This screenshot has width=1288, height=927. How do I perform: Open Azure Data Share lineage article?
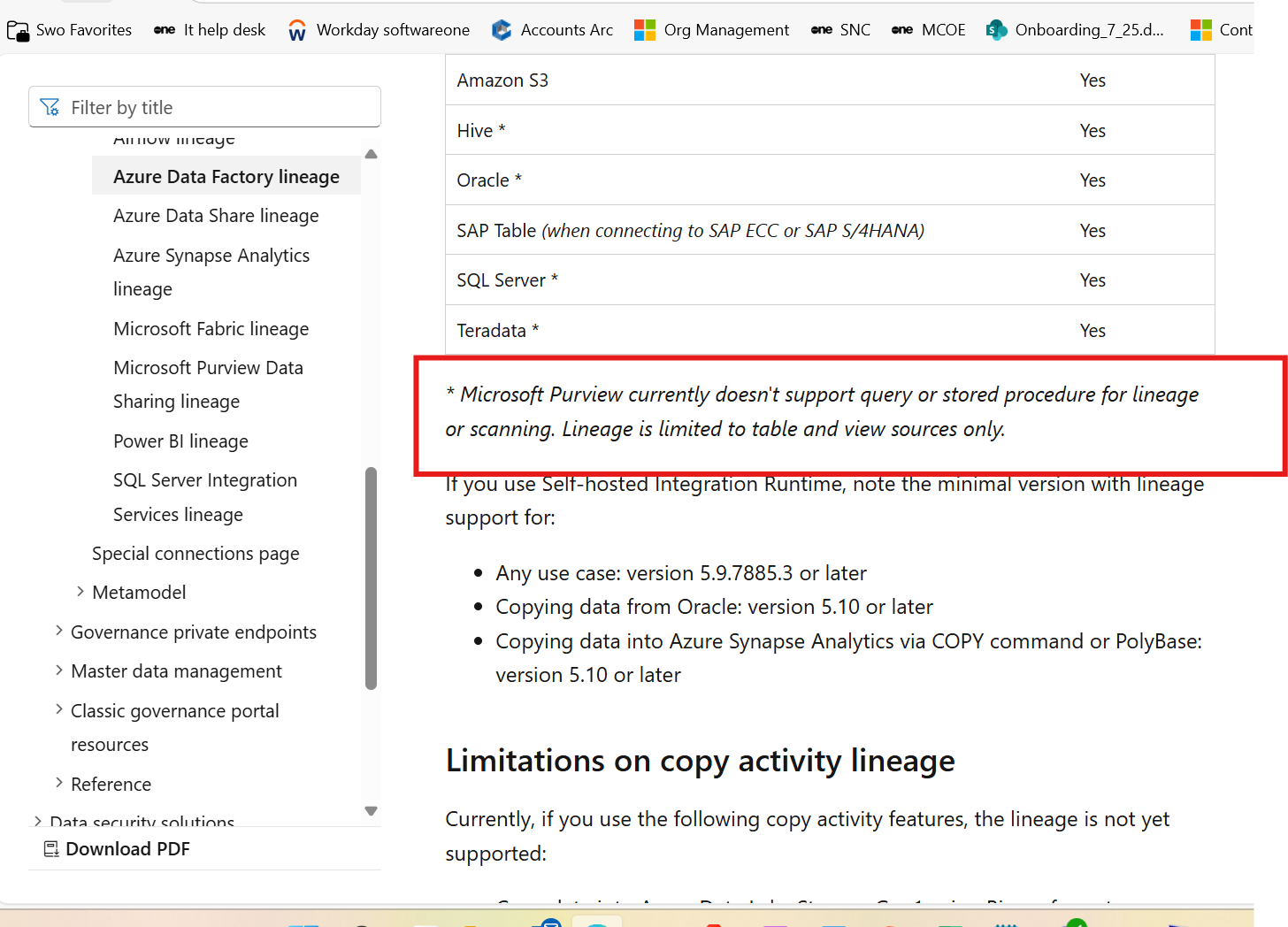(216, 216)
